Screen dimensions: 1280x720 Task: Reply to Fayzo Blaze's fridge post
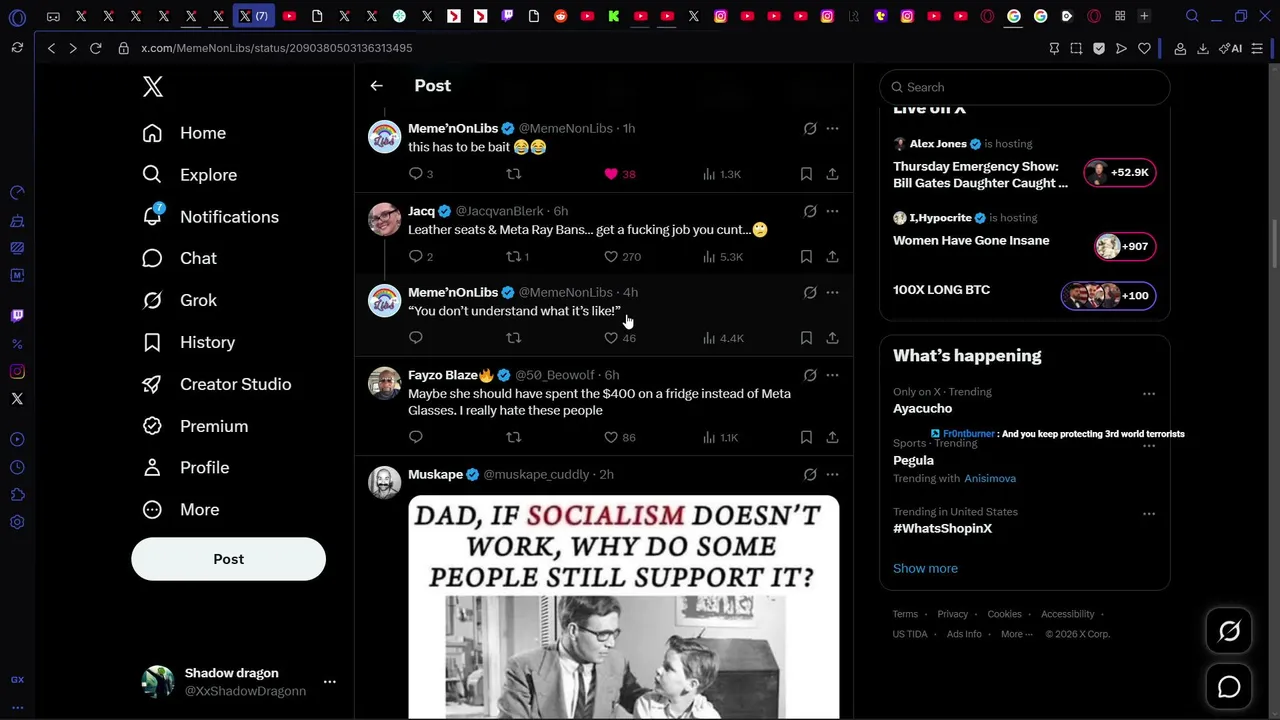416,437
